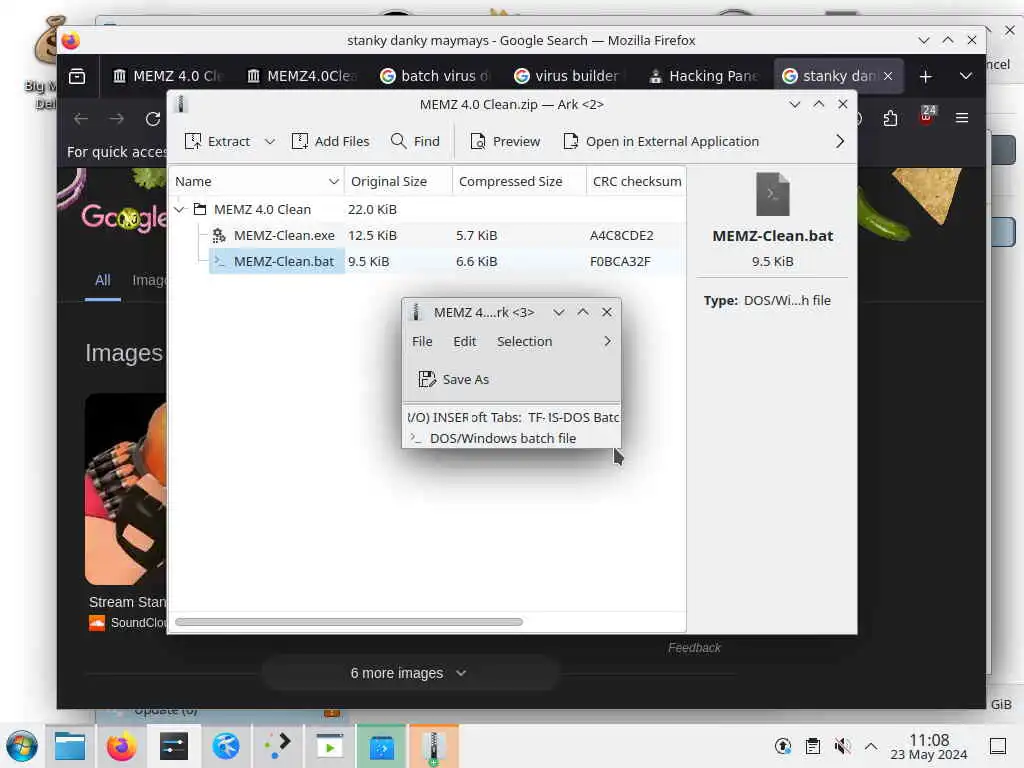The image size is (1024, 768).
Task: Select the MEMZ-Clean.exe file row
Action: [x=428, y=235]
